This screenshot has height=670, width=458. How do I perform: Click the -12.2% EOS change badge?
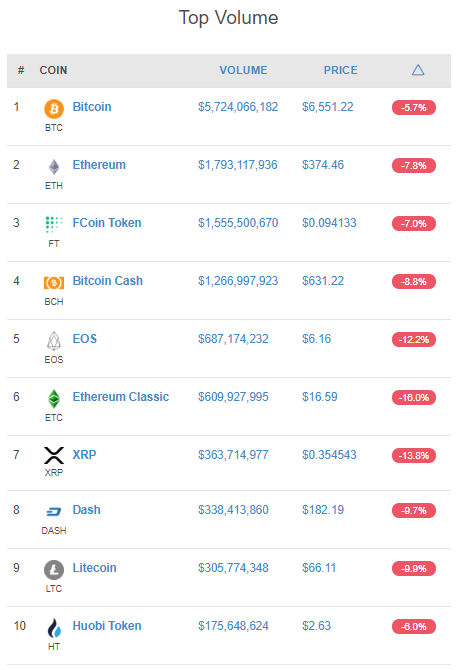click(x=414, y=340)
